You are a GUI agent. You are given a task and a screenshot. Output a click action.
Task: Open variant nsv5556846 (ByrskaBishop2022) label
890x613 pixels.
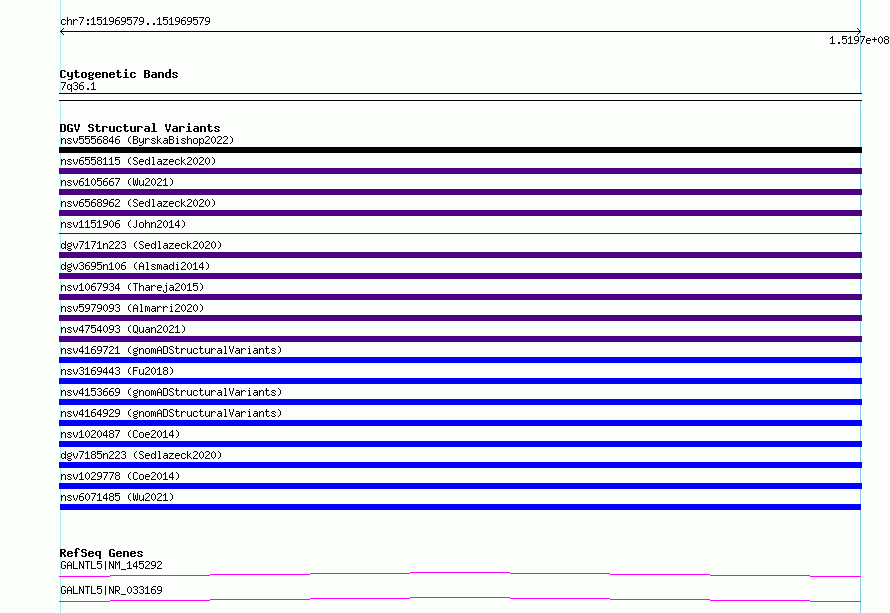[x=147, y=140]
